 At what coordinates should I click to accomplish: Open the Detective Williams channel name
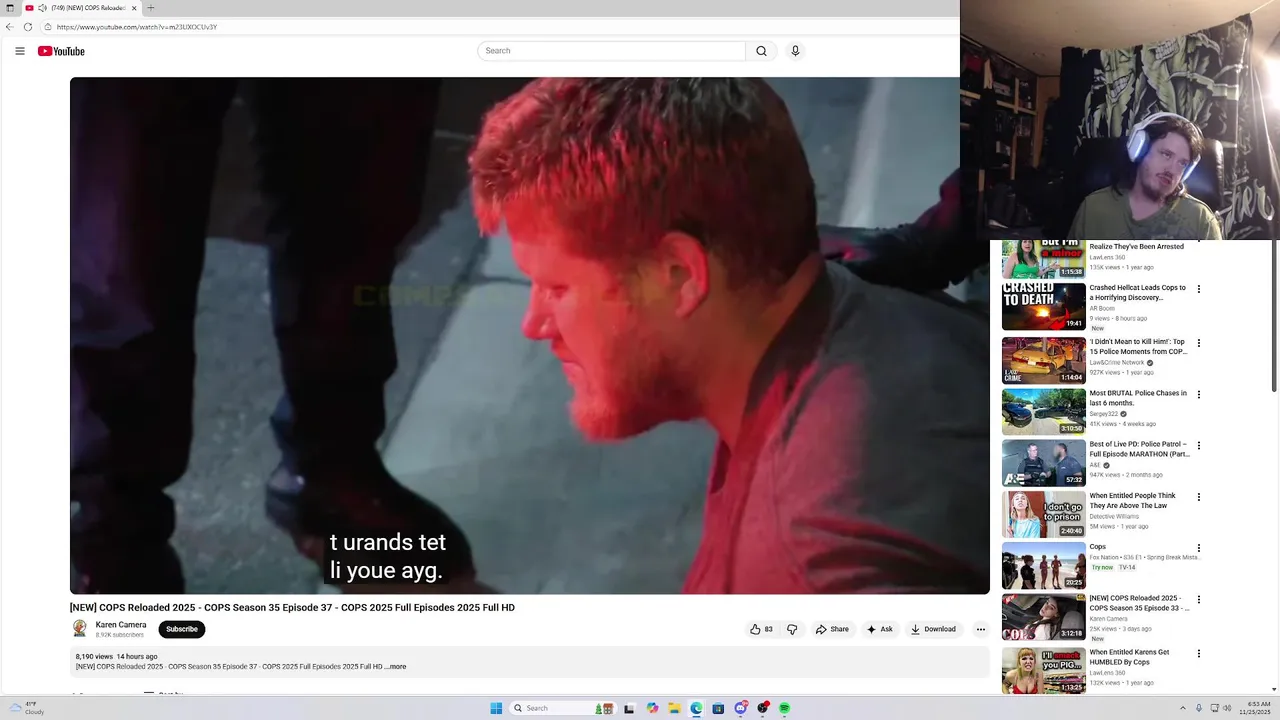point(1114,517)
